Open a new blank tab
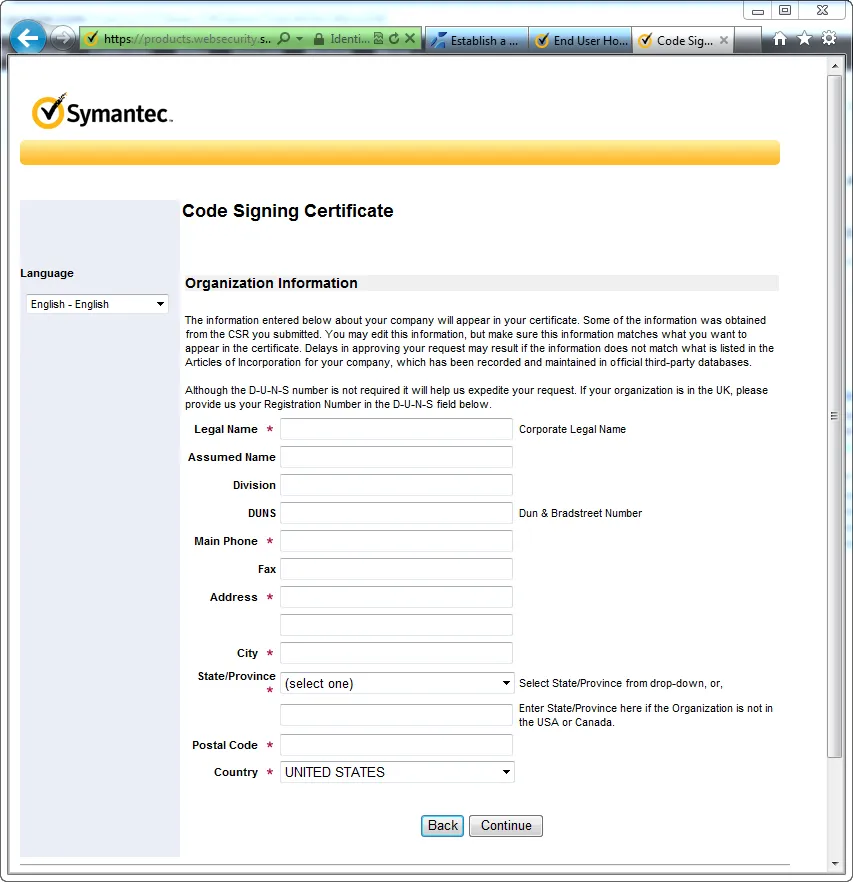The width and height of the screenshot is (853, 882). (x=748, y=40)
